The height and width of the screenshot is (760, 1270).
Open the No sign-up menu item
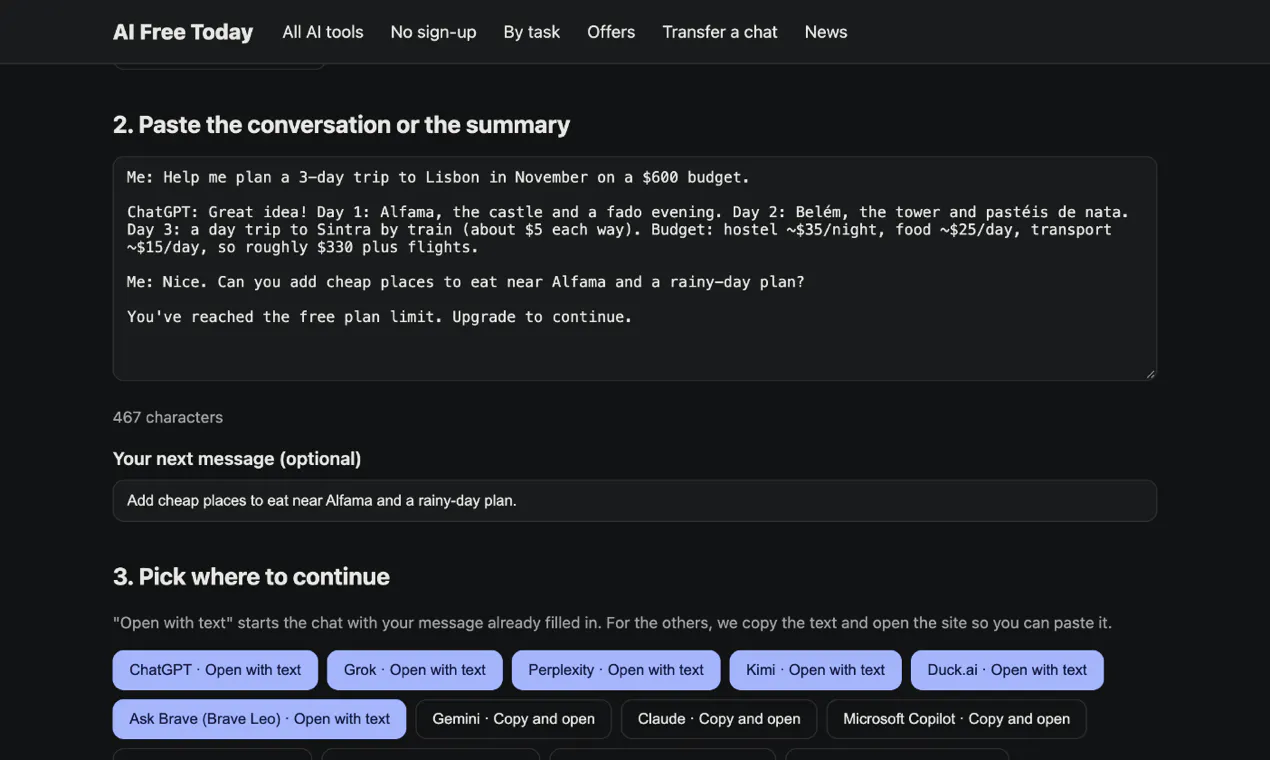pyautogui.click(x=433, y=32)
